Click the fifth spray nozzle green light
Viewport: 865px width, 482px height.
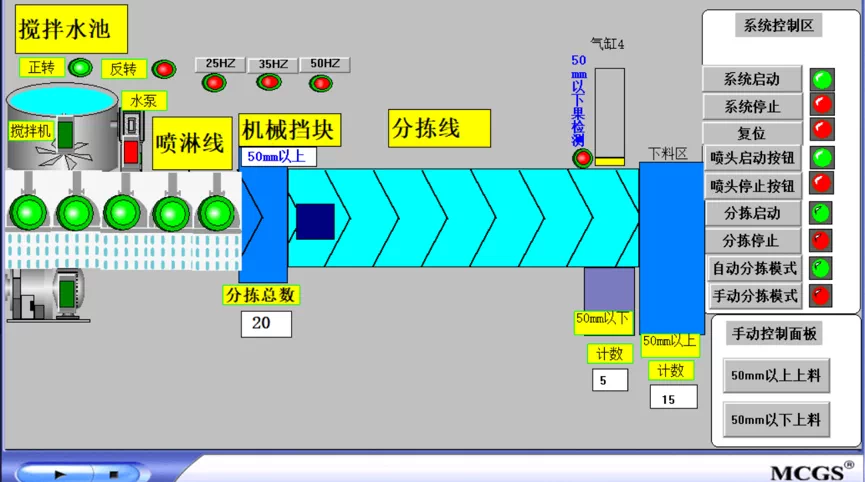click(x=217, y=213)
